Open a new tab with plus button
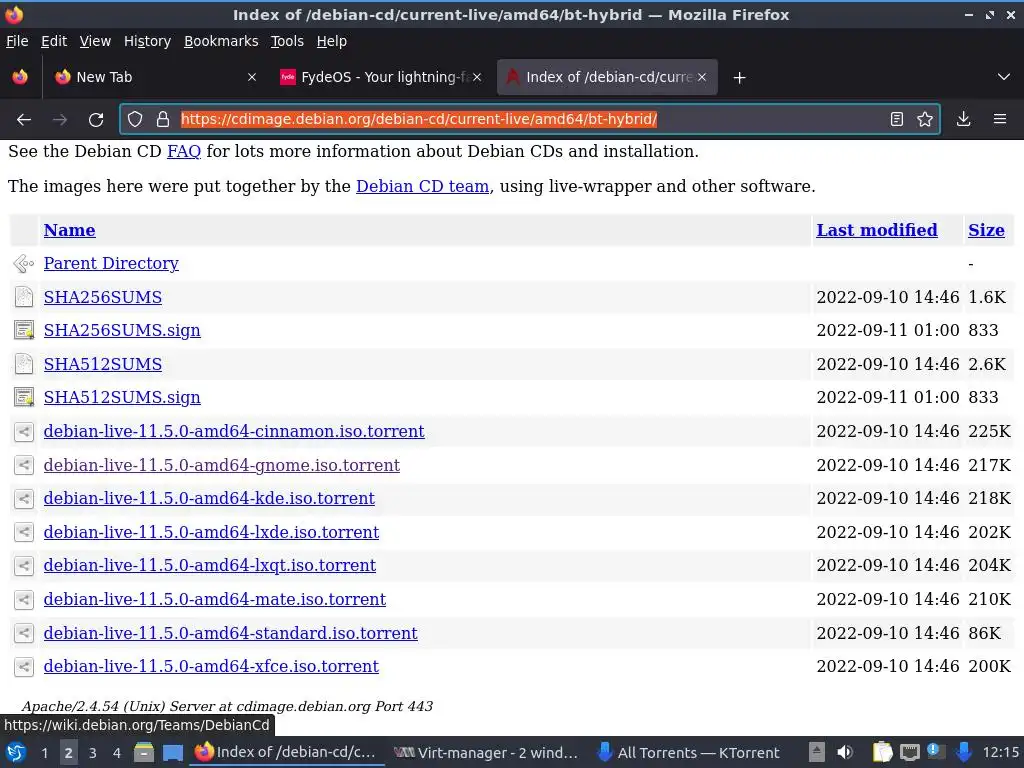Viewport: 1024px width, 768px height. point(739,78)
